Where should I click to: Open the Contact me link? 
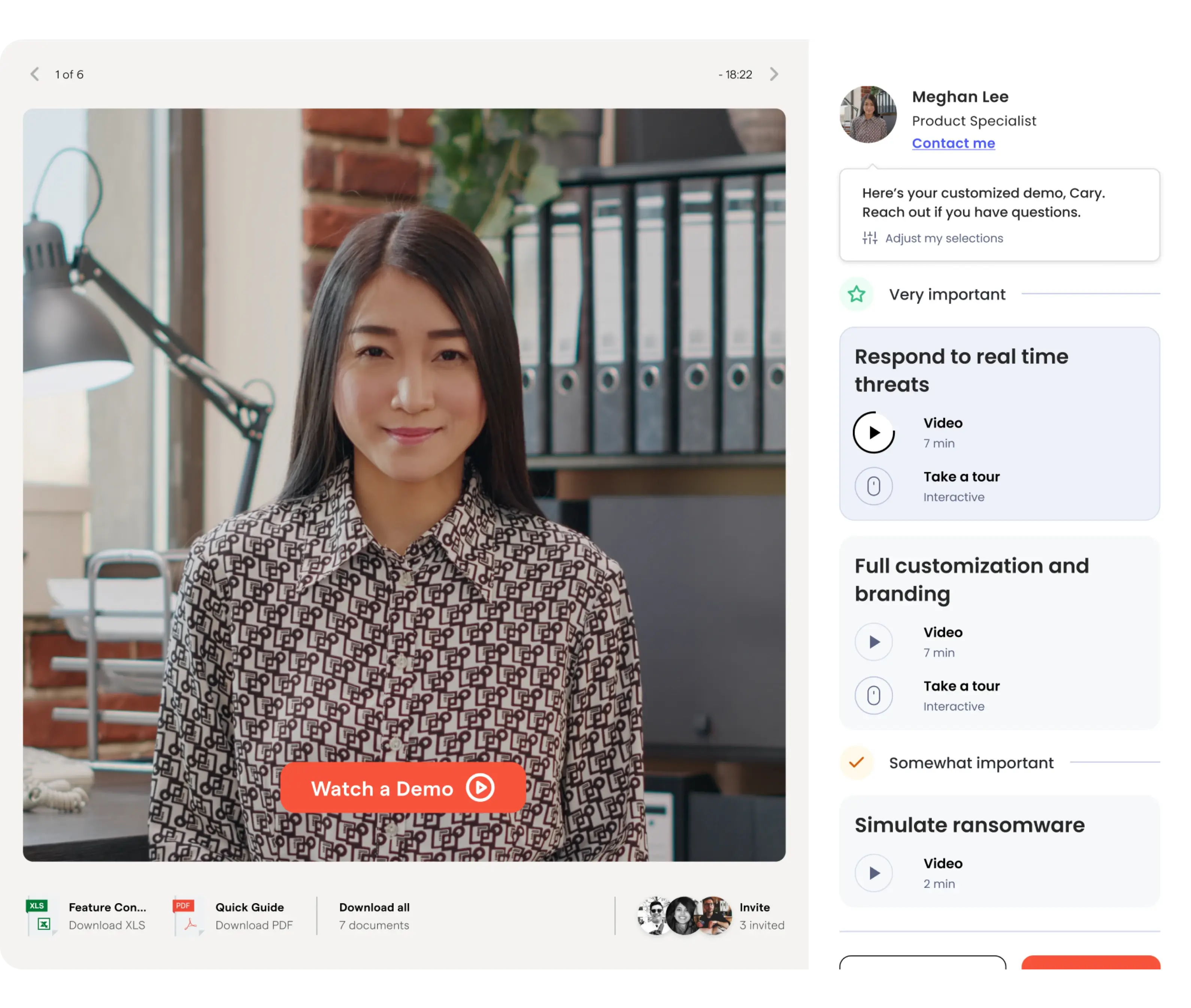[x=953, y=143]
